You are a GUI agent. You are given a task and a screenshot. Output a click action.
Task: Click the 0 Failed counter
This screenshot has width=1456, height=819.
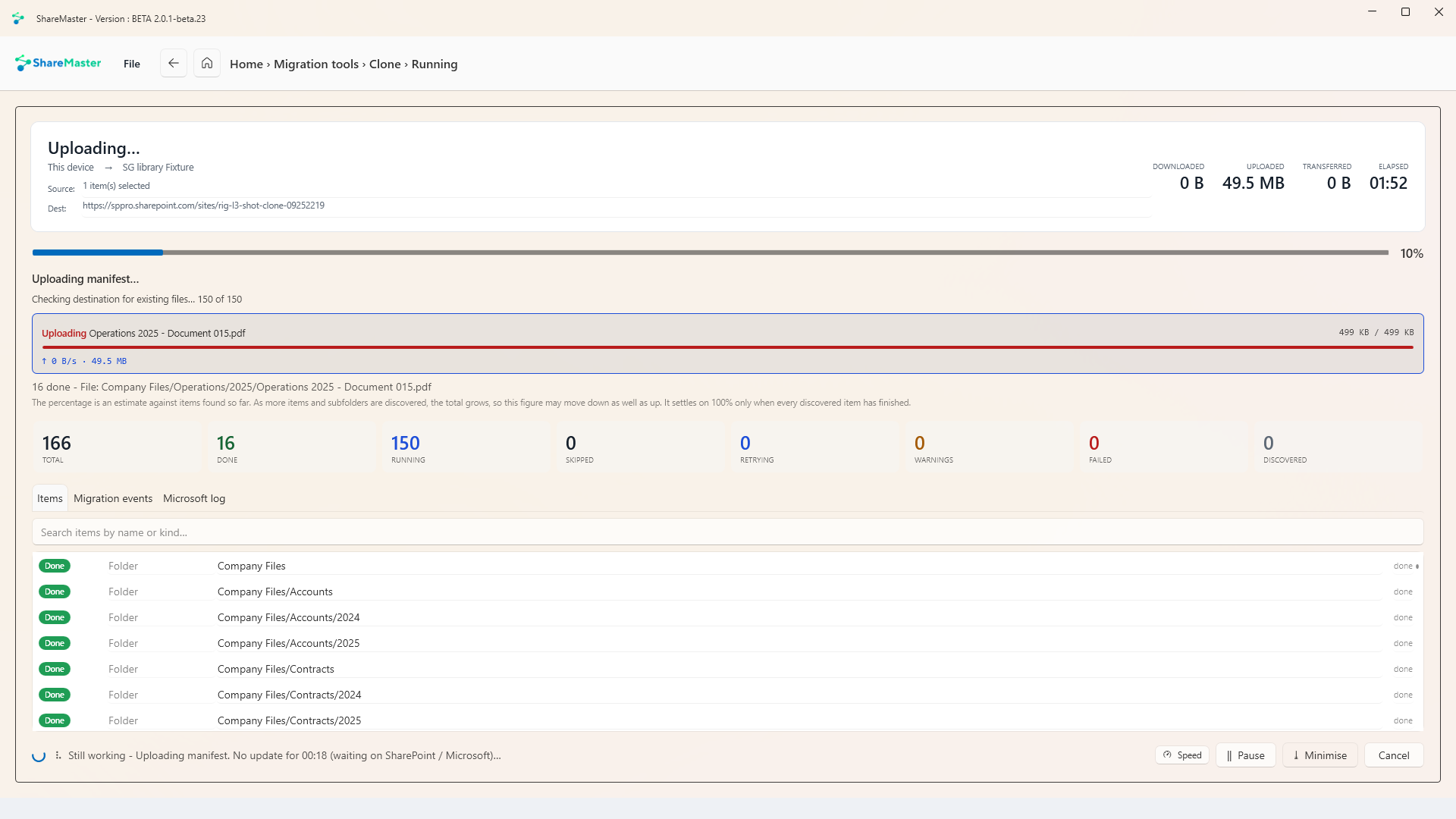(1163, 448)
